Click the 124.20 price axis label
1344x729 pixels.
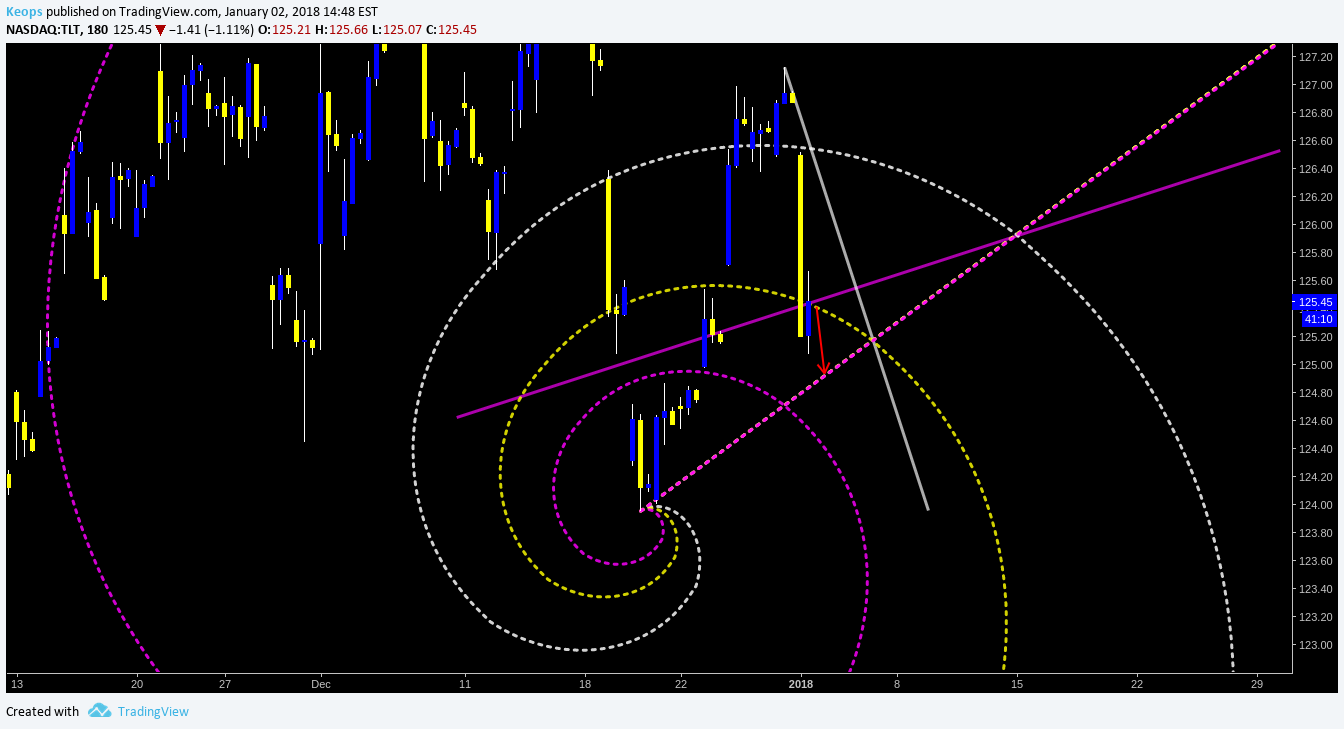click(x=1315, y=477)
